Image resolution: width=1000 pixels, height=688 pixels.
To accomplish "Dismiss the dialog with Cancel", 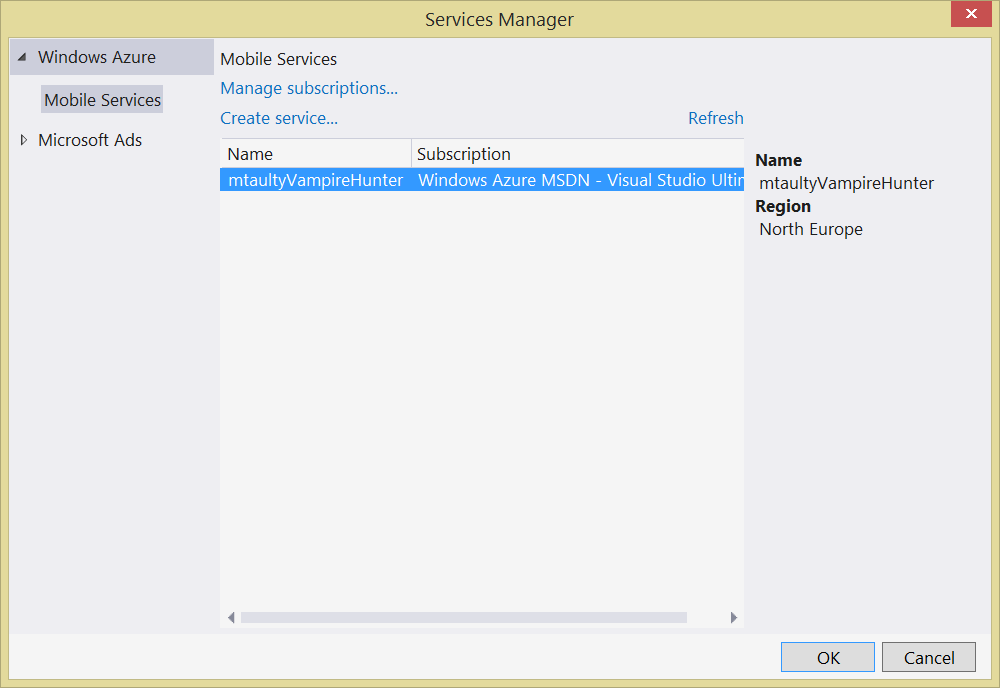I will pyautogui.click(x=929, y=657).
